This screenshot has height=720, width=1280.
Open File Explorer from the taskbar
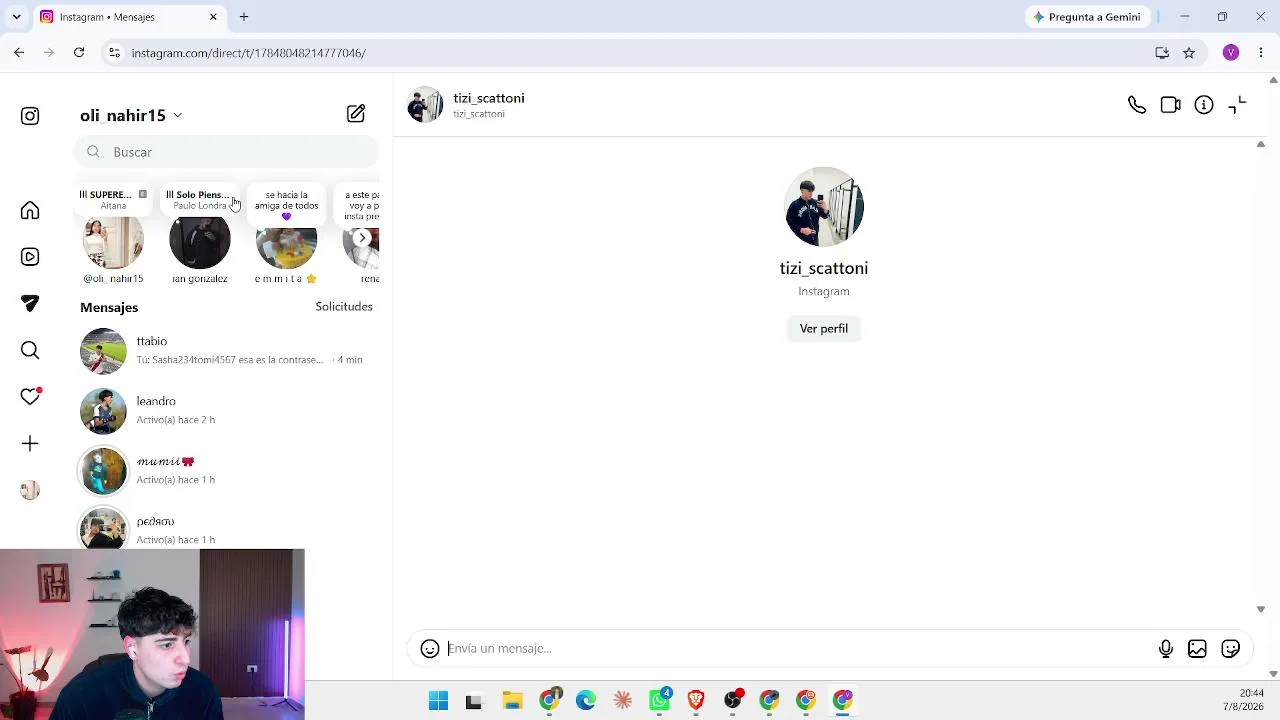tap(512, 700)
